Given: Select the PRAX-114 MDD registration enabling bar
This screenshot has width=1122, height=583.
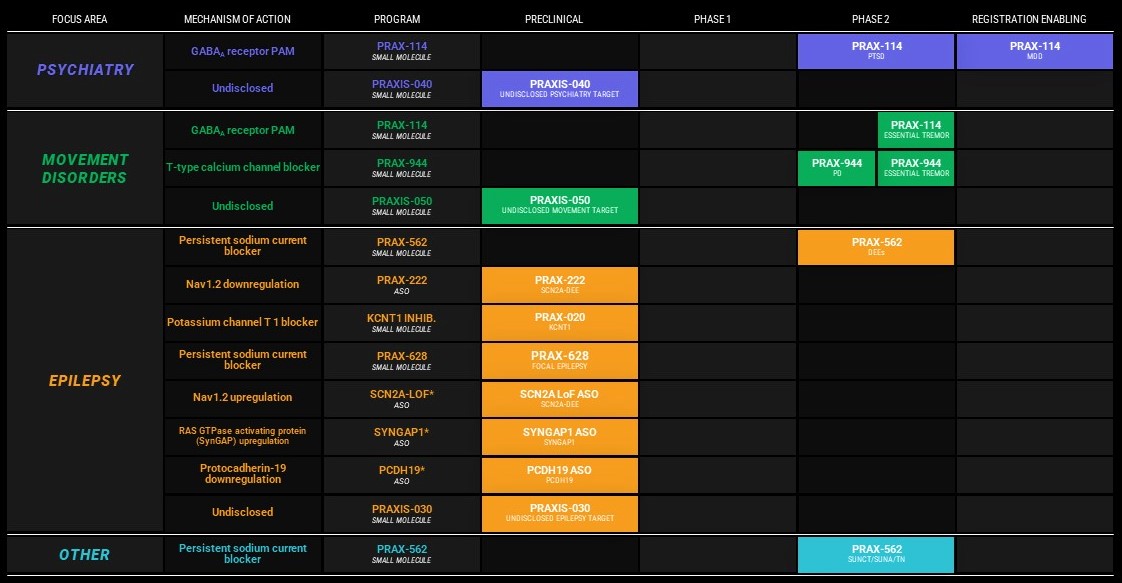Looking at the screenshot, I should click(x=1034, y=51).
